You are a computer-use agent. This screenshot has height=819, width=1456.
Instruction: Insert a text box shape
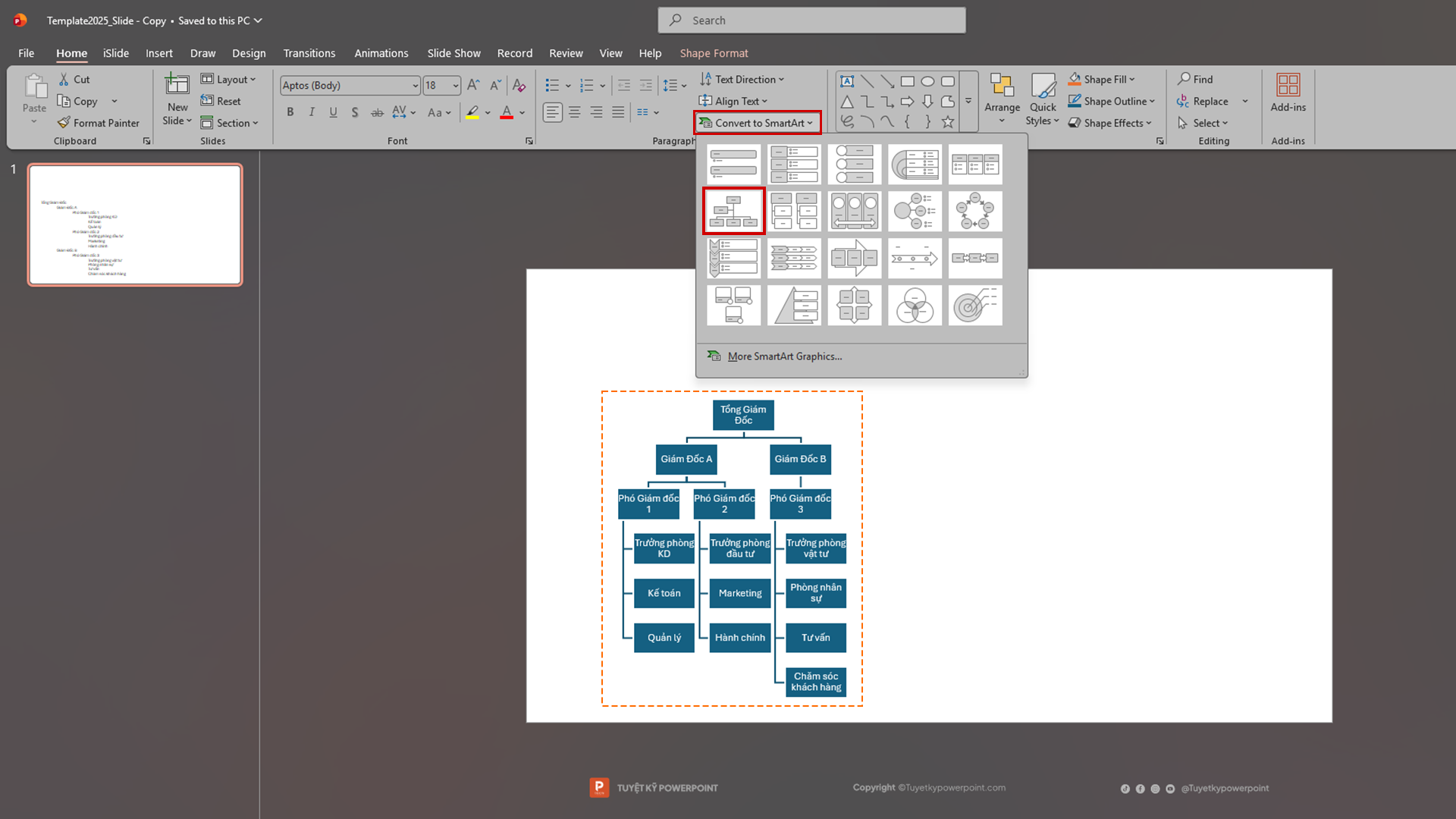click(847, 81)
